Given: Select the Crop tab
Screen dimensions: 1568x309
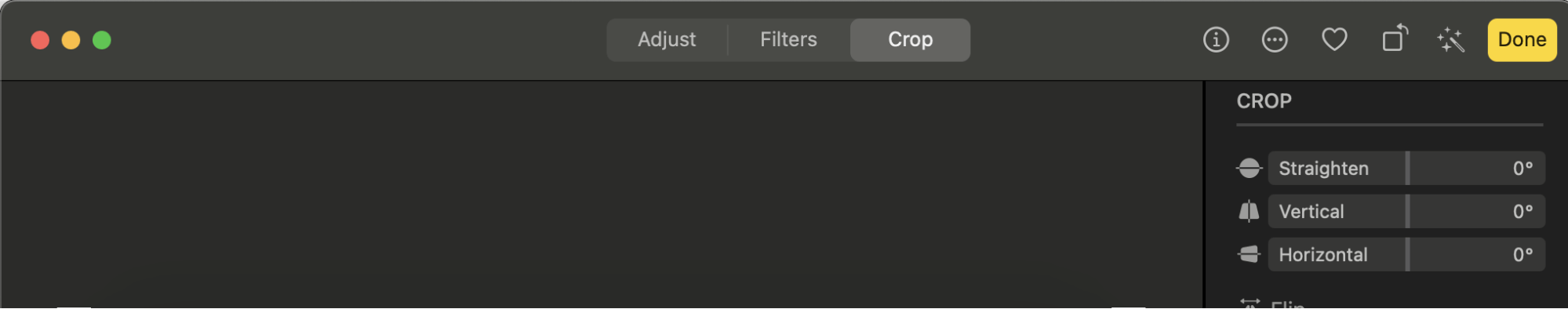Looking at the screenshot, I should click(x=910, y=39).
